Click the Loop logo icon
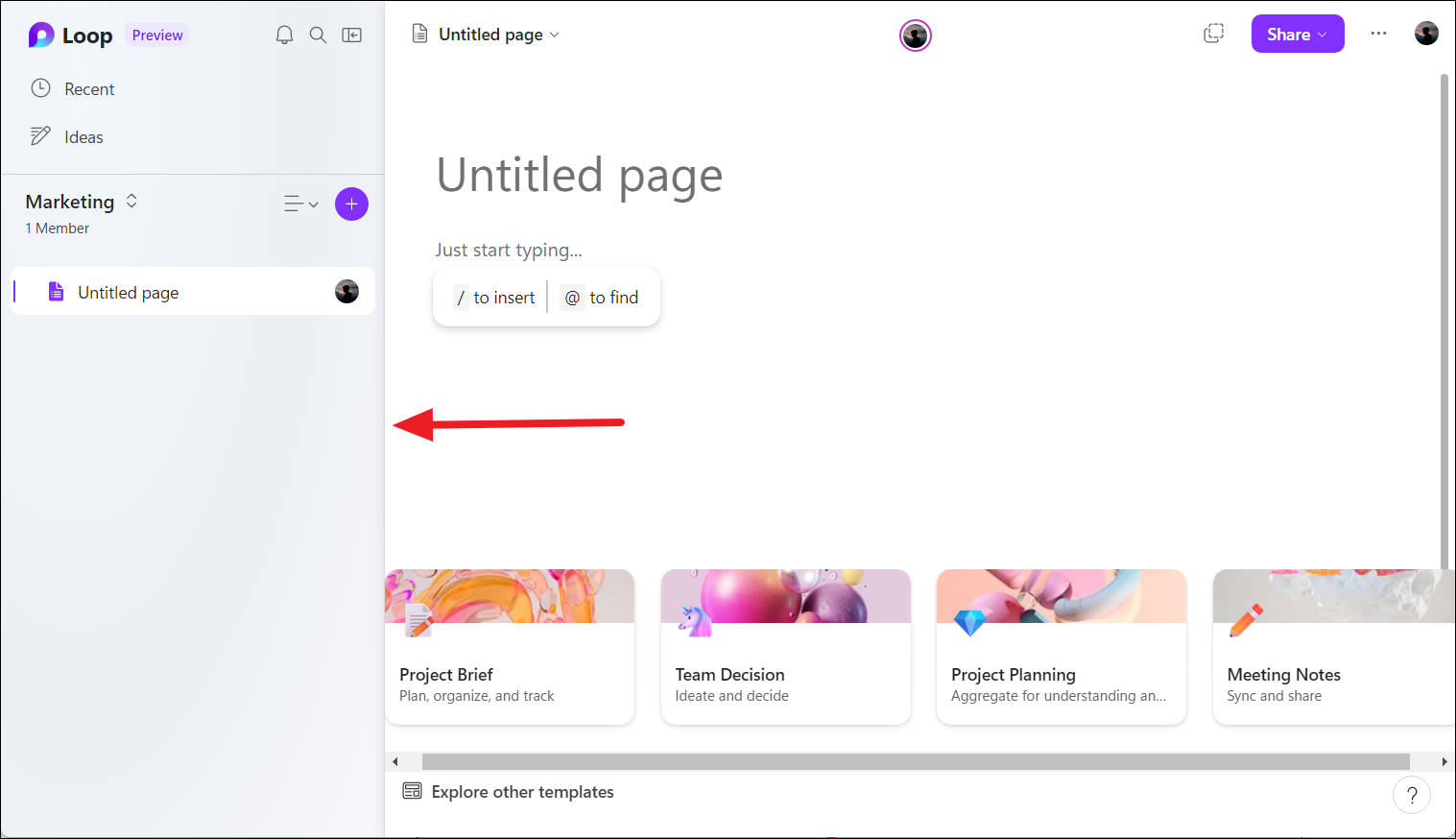The image size is (1456, 839). coord(41,36)
